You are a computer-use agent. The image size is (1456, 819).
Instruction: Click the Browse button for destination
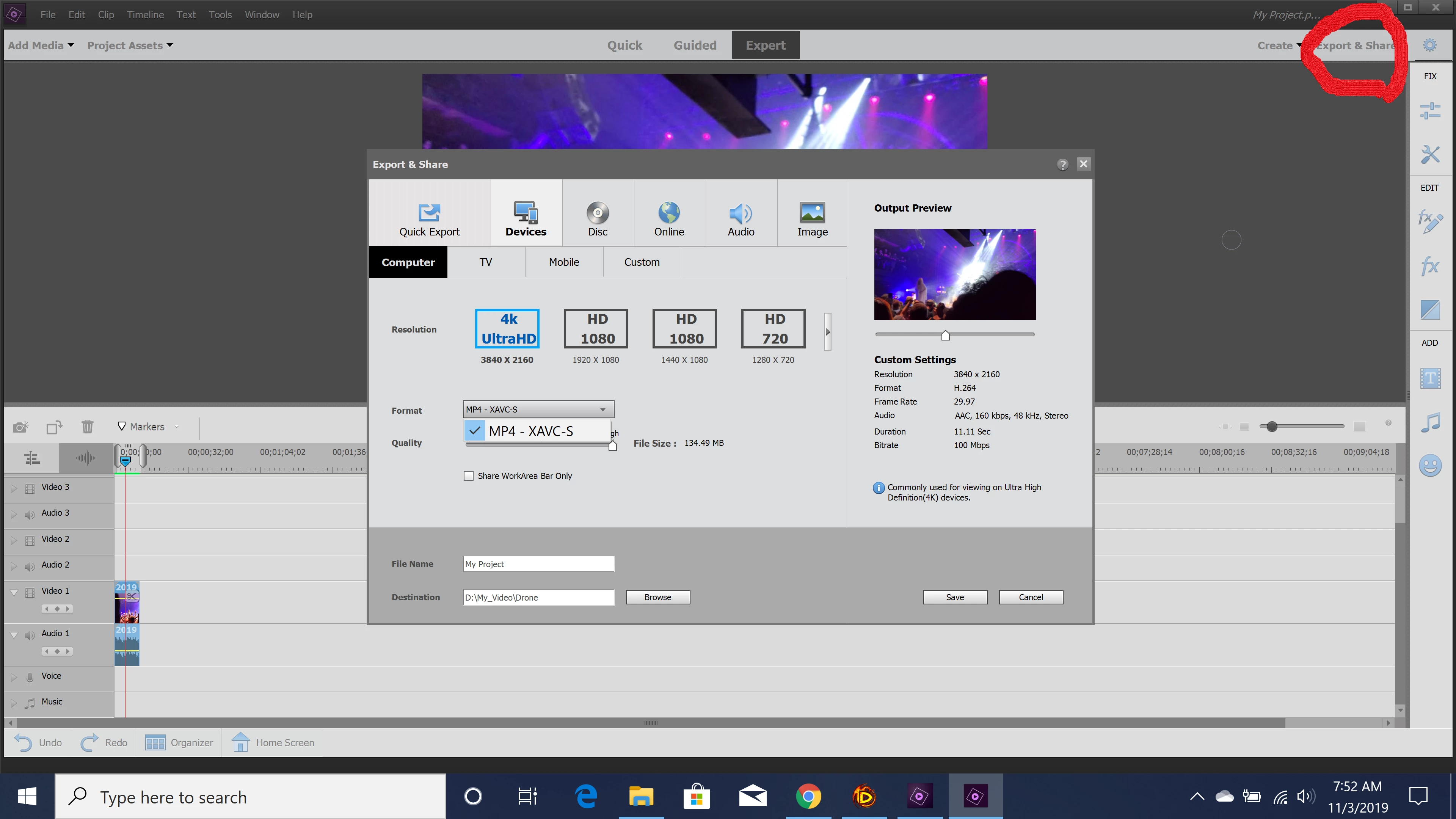pos(657,598)
